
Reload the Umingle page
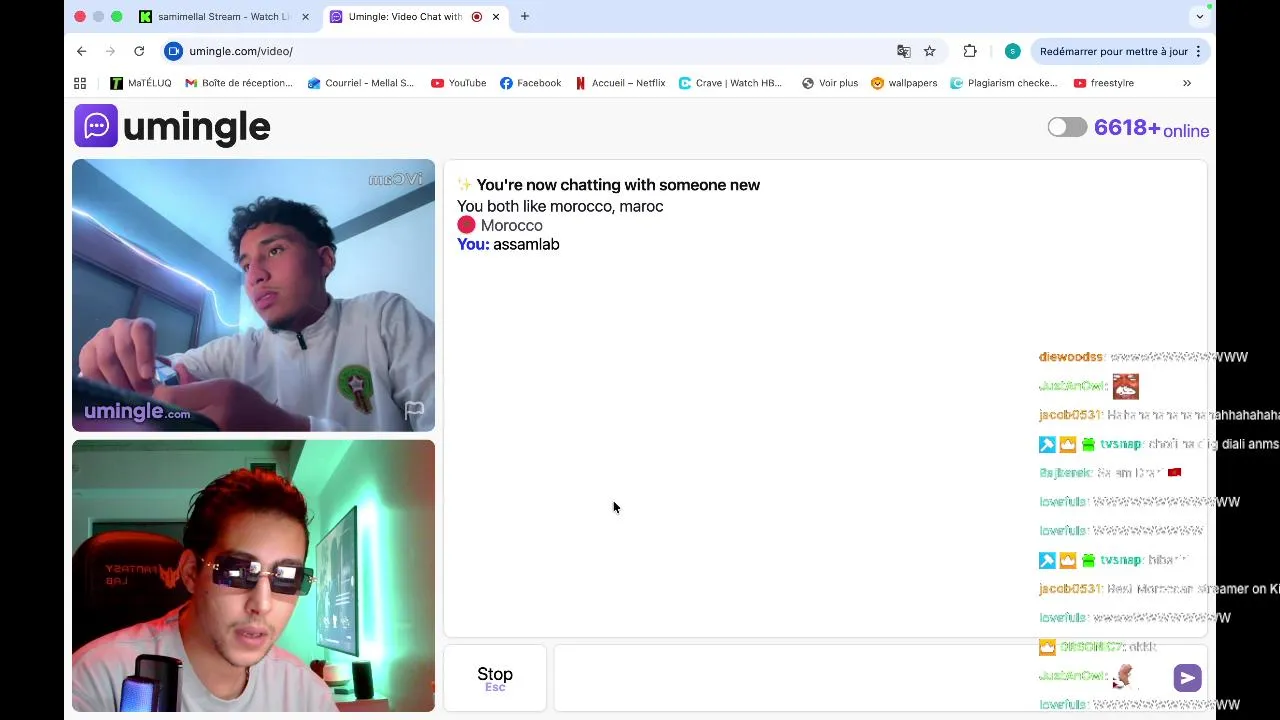click(x=139, y=51)
